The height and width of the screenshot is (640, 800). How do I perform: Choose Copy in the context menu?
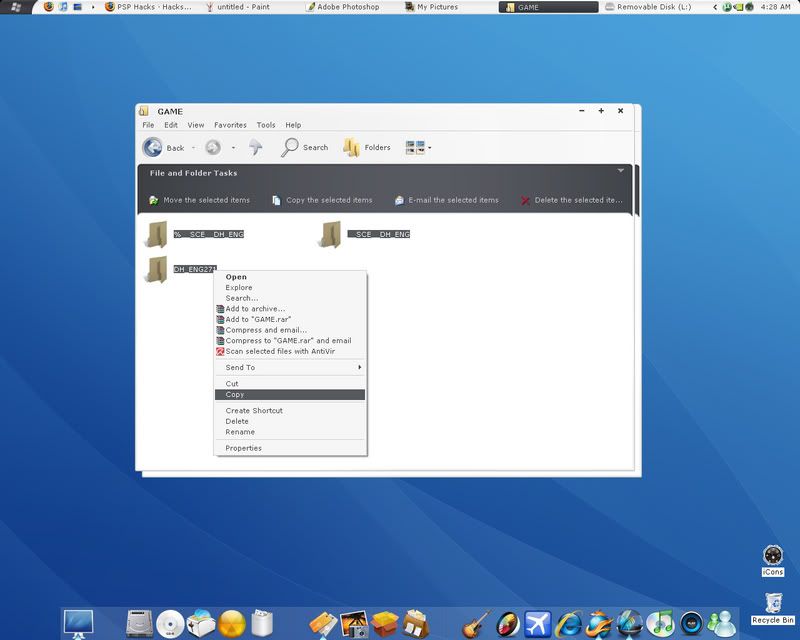click(x=290, y=395)
